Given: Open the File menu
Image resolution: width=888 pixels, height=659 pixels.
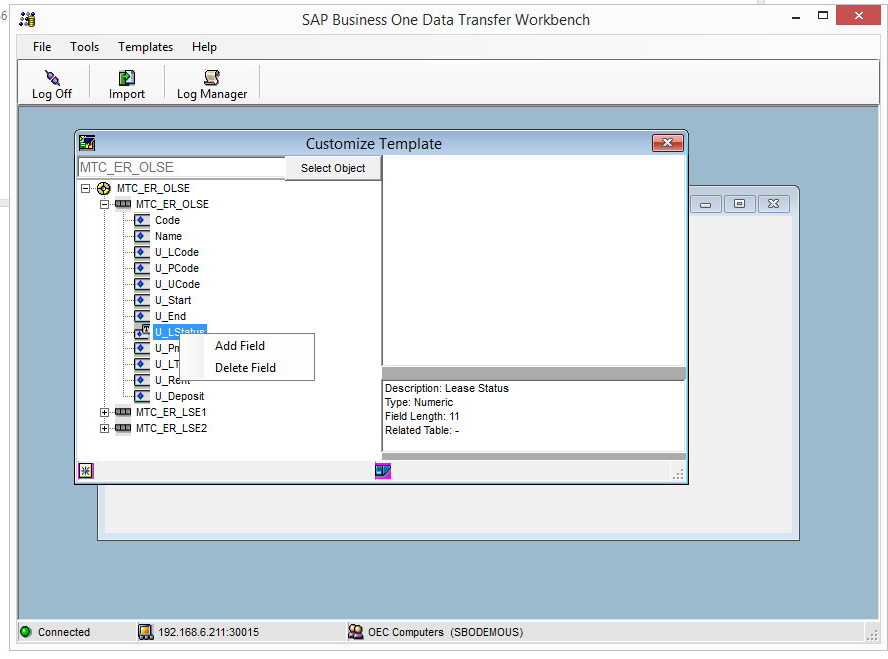Looking at the screenshot, I should (x=42, y=47).
